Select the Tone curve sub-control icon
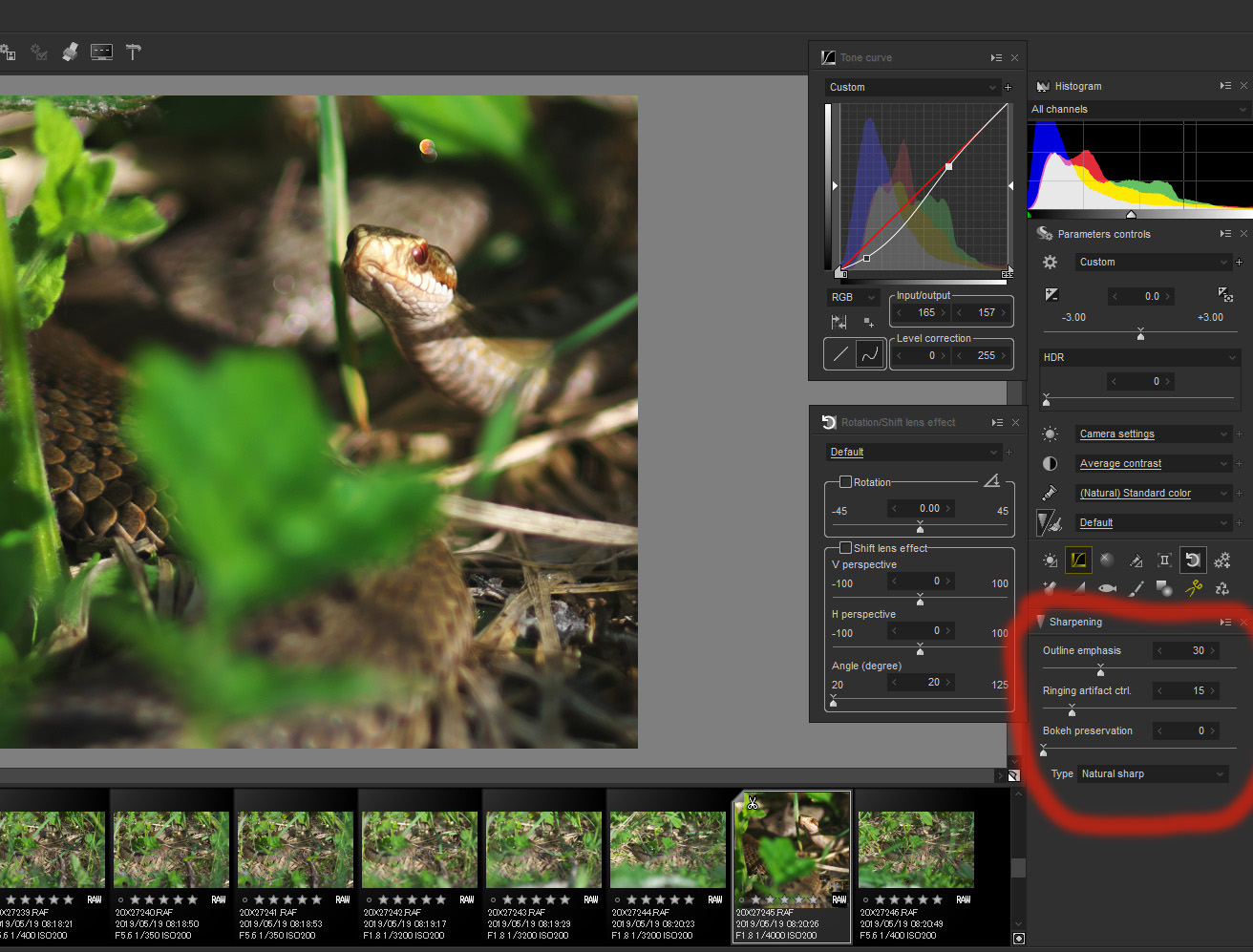 coord(1078,561)
